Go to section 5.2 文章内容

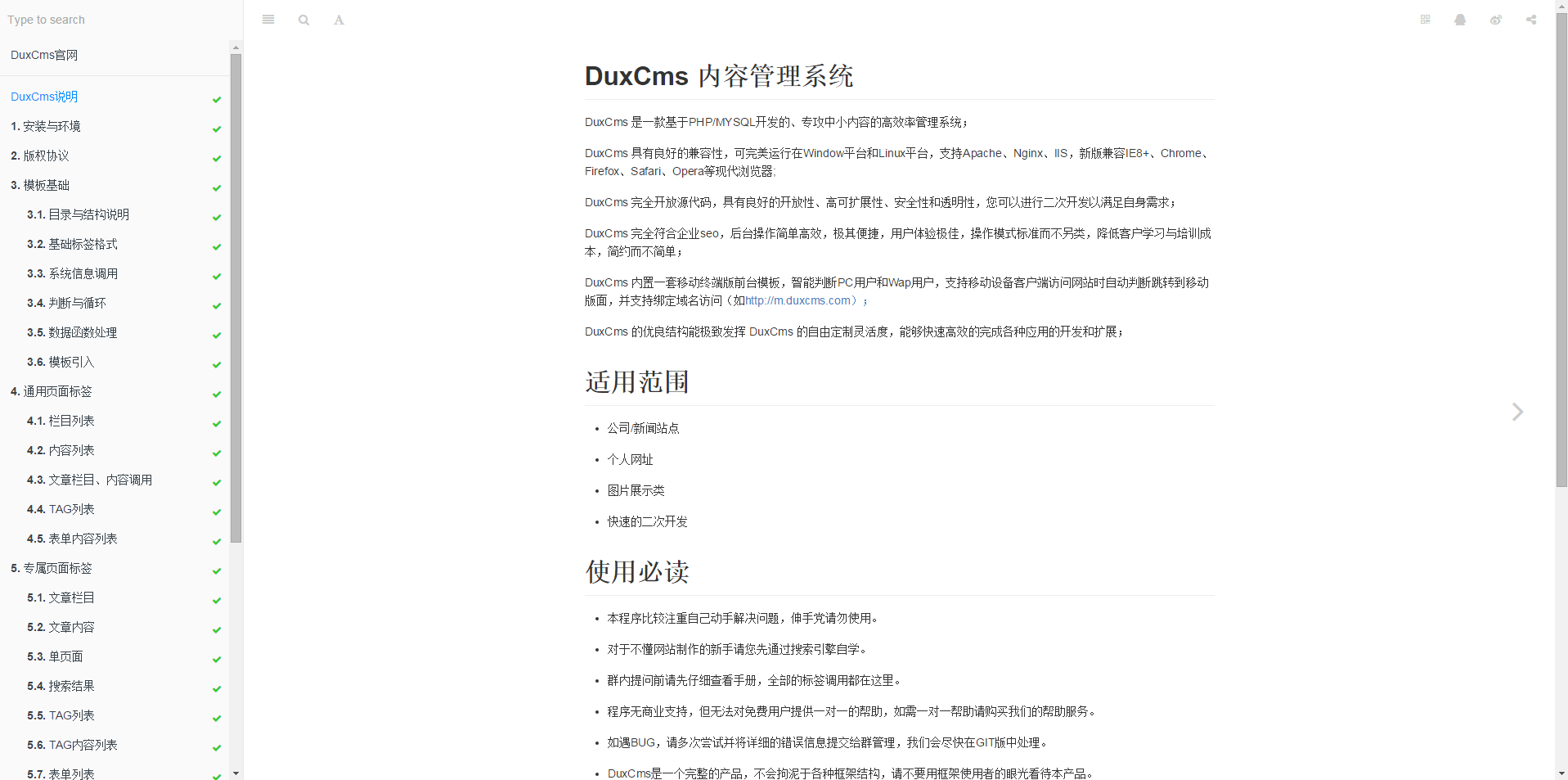(x=61, y=627)
